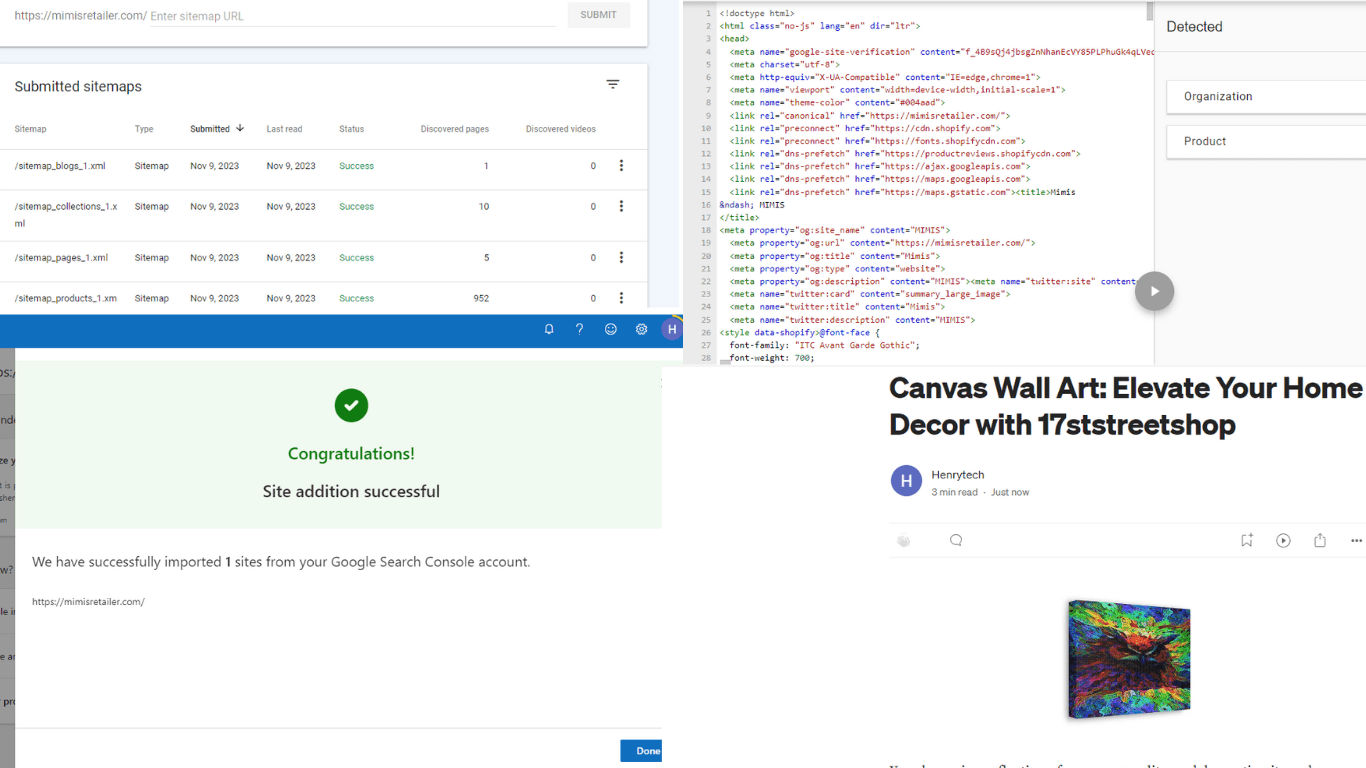This screenshot has height=768, width=1366.
Task: Expand the Organization detected item
Action: click(1266, 97)
